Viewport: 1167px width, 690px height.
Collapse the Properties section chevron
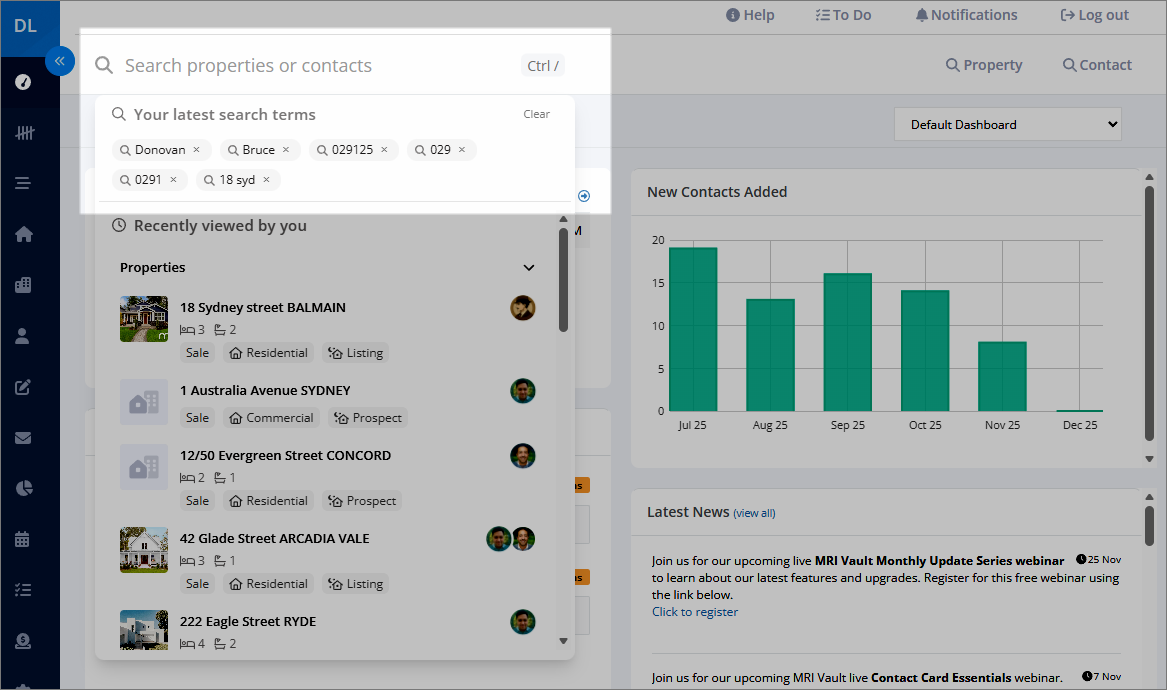tap(528, 267)
